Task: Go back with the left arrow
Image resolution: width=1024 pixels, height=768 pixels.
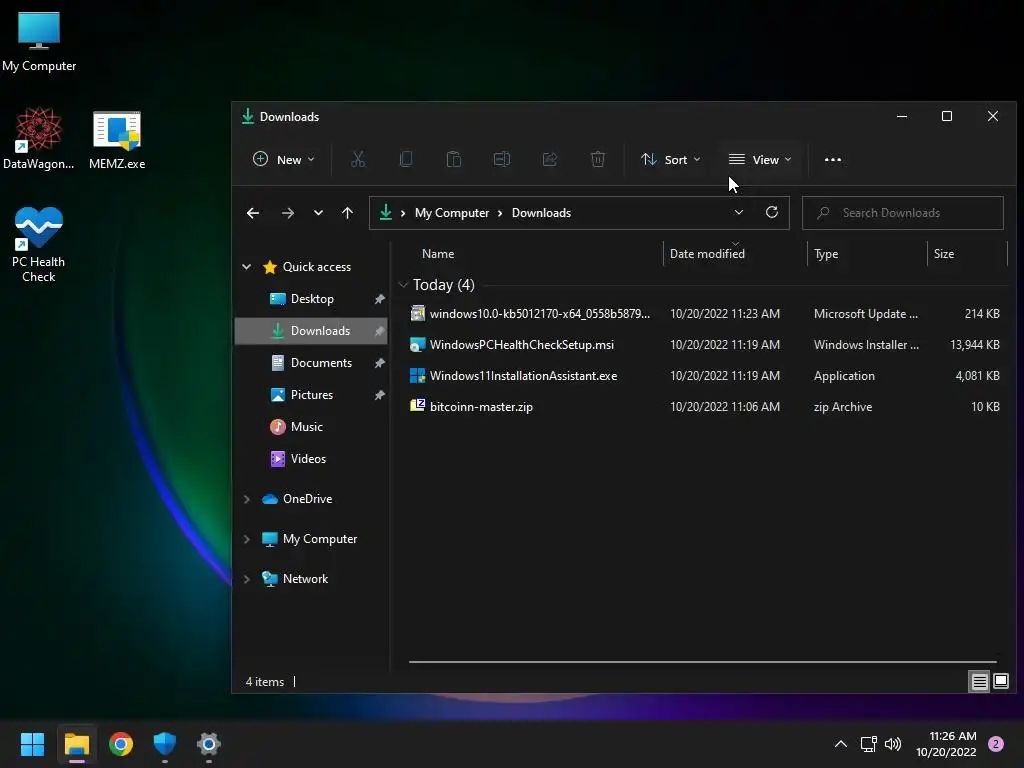Action: tap(253, 213)
